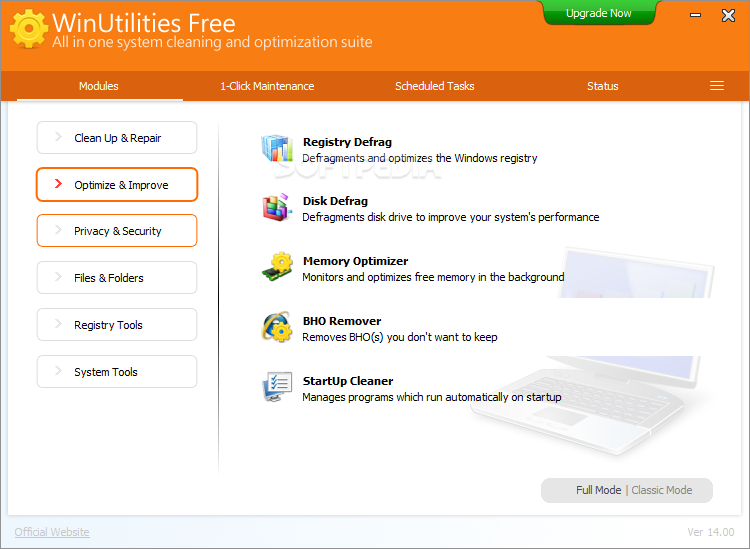Click 'Manages programs which run automatically' text
This screenshot has height=549, width=750.
(432, 397)
